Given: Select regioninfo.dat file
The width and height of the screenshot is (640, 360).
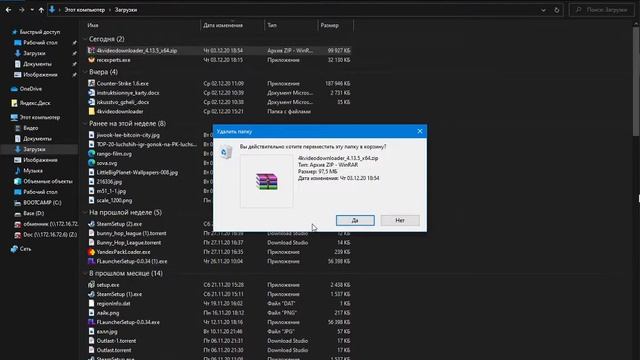Looking at the screenshot, I should click(113, 303).
